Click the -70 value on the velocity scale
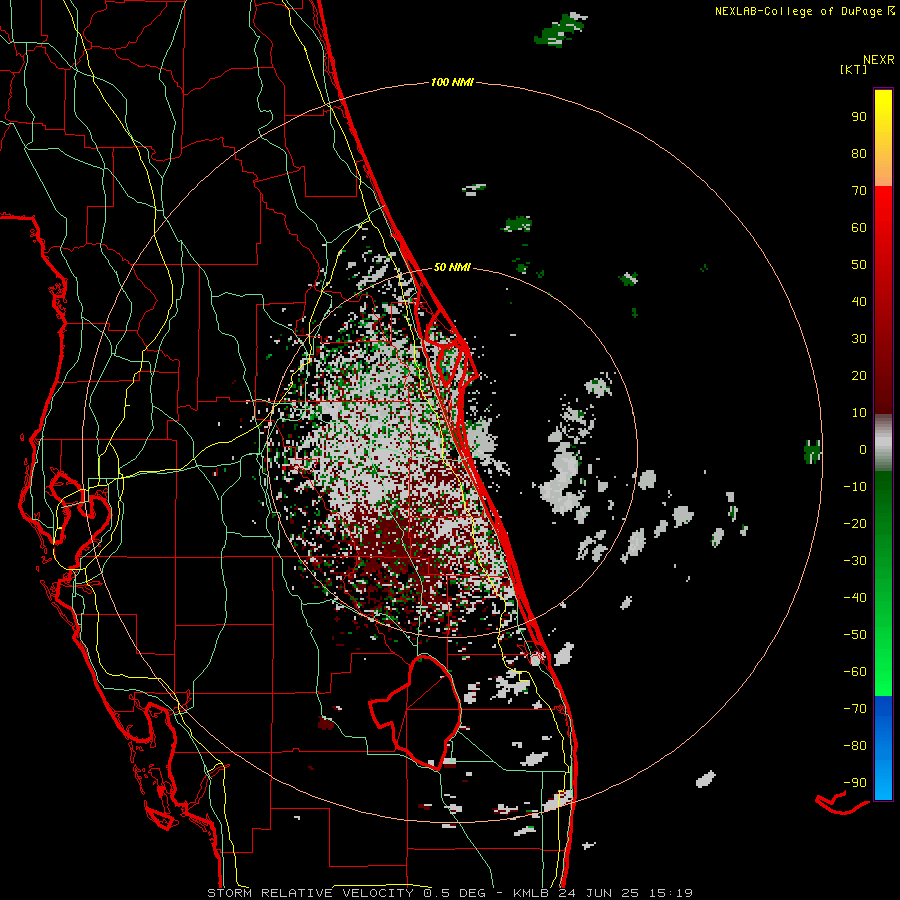Viewport: 900px width, 900px height. (855, 709)
